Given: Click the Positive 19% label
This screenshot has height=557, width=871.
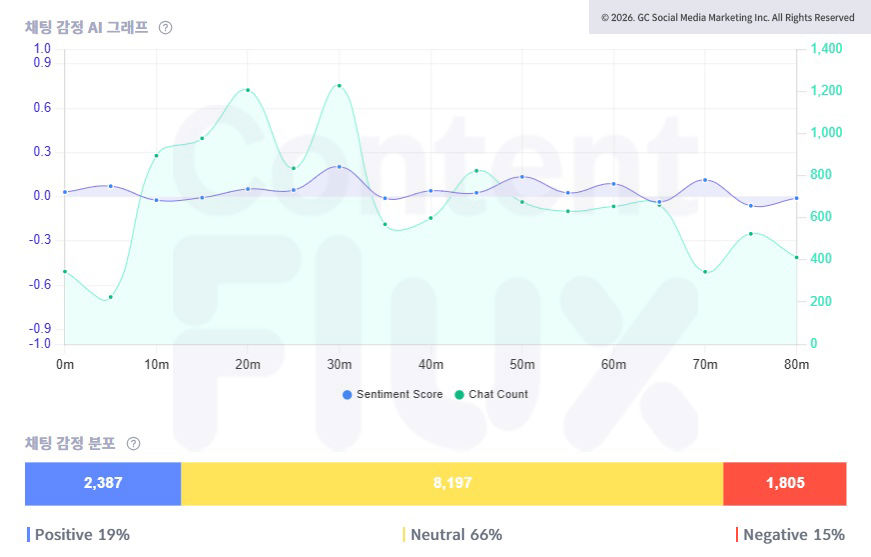Looking at the screenshot, I should pyautogui.click(x=82, y=535).
